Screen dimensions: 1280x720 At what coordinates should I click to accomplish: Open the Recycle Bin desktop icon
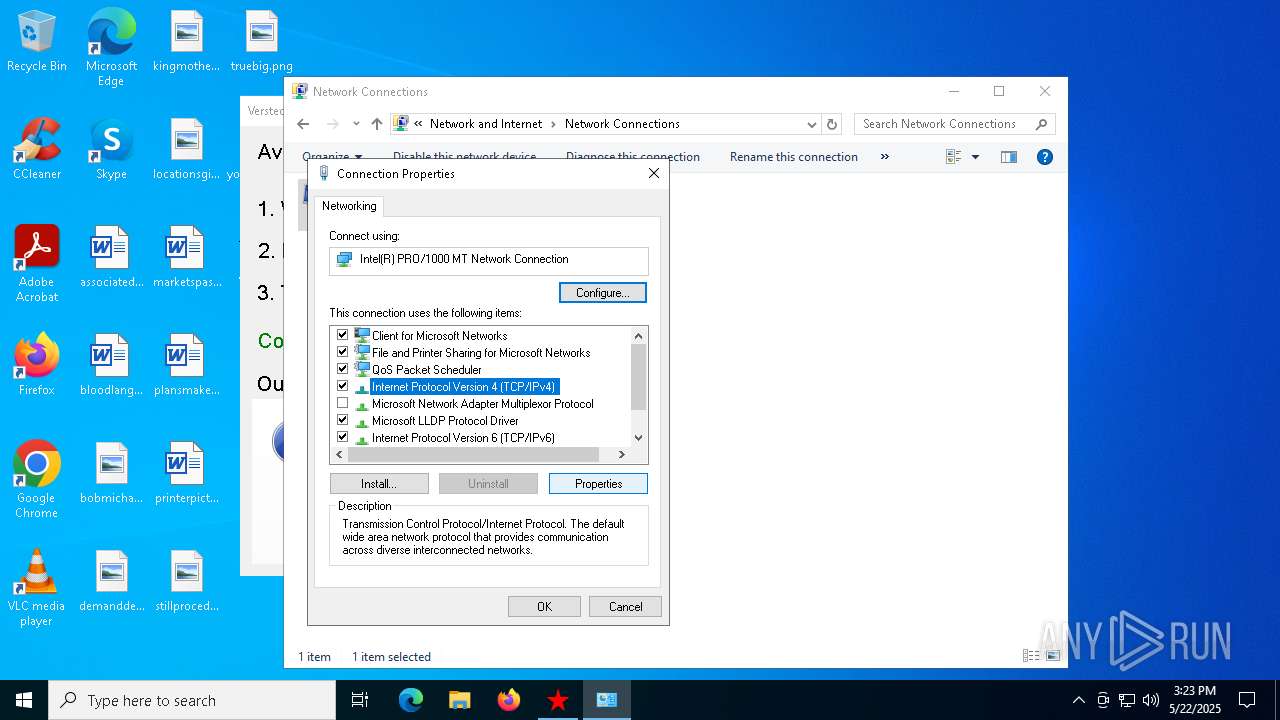pyautogui.click(x=37, y=42)
